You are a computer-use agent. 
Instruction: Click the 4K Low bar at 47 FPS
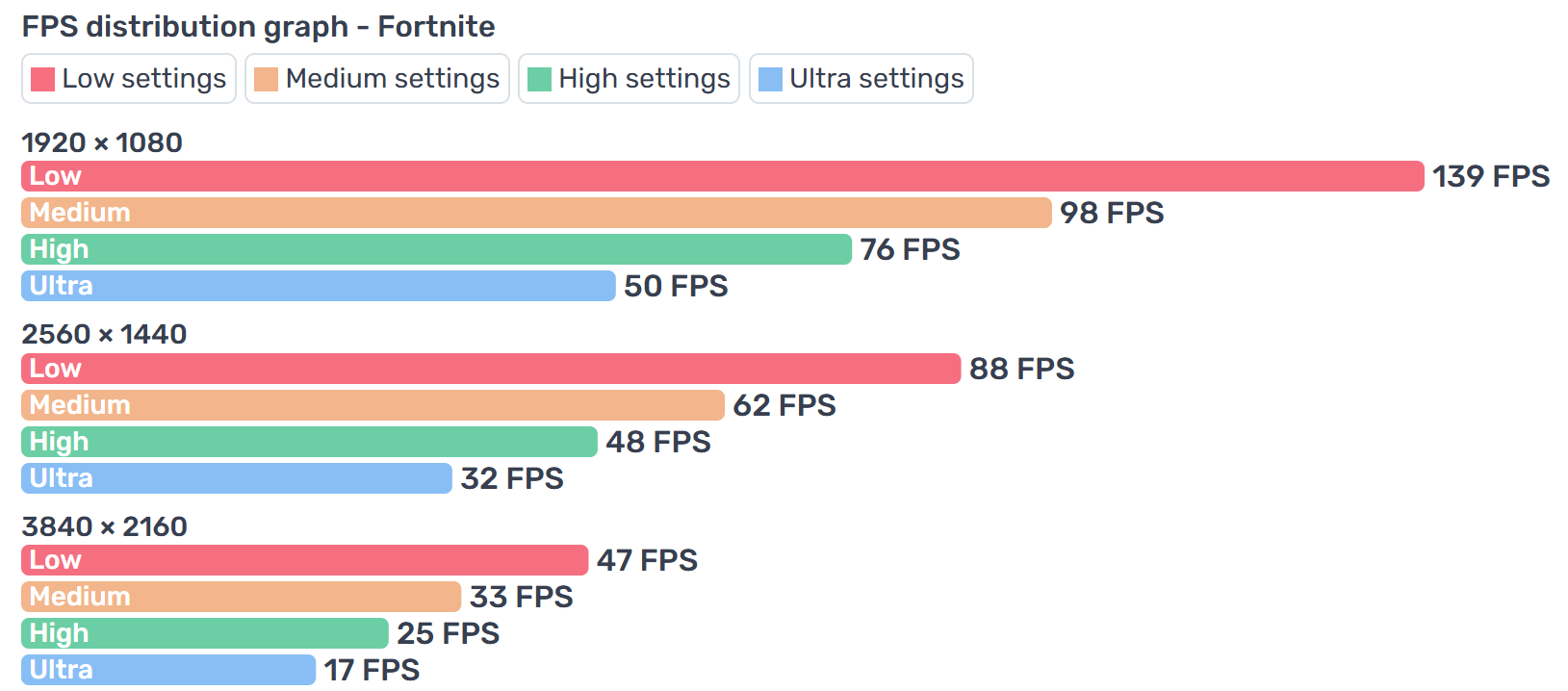point(304,560)
